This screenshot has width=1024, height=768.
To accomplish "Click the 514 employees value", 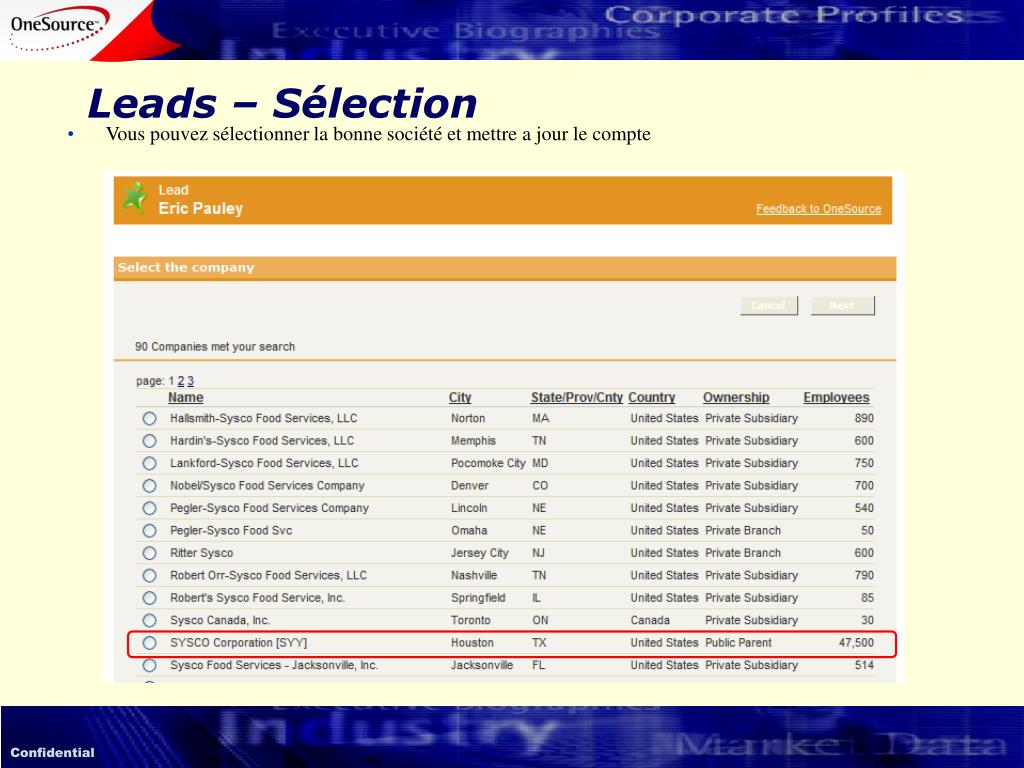I will 864,665.
